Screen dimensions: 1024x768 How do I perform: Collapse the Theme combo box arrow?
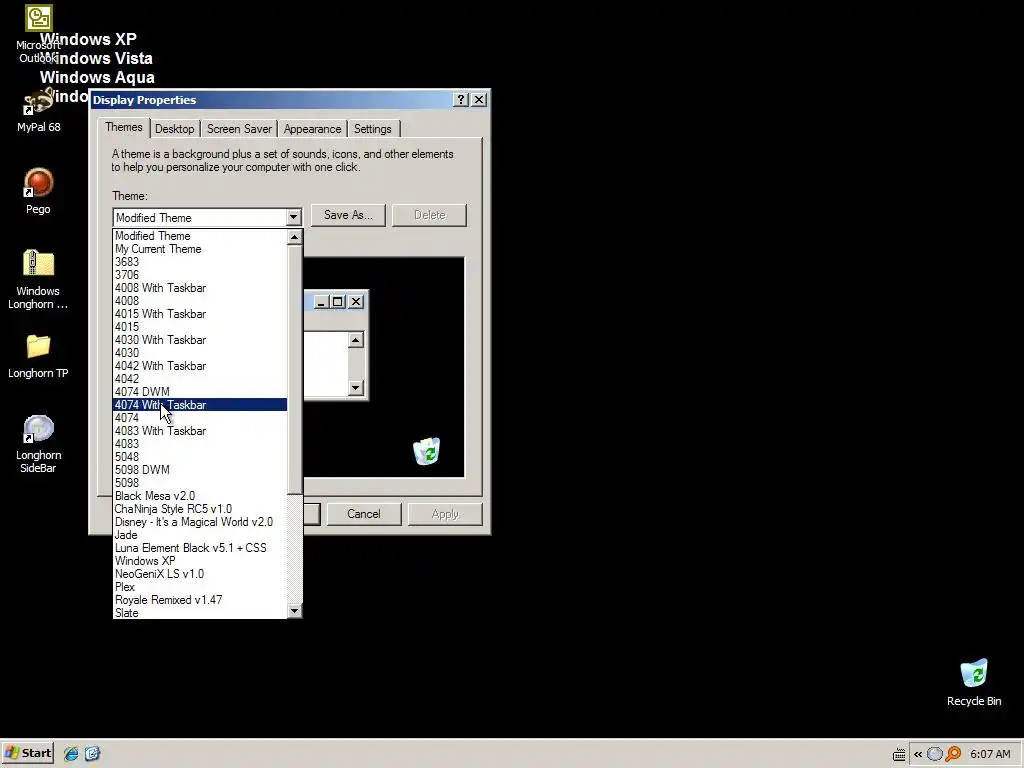click(x=293, y=217)
